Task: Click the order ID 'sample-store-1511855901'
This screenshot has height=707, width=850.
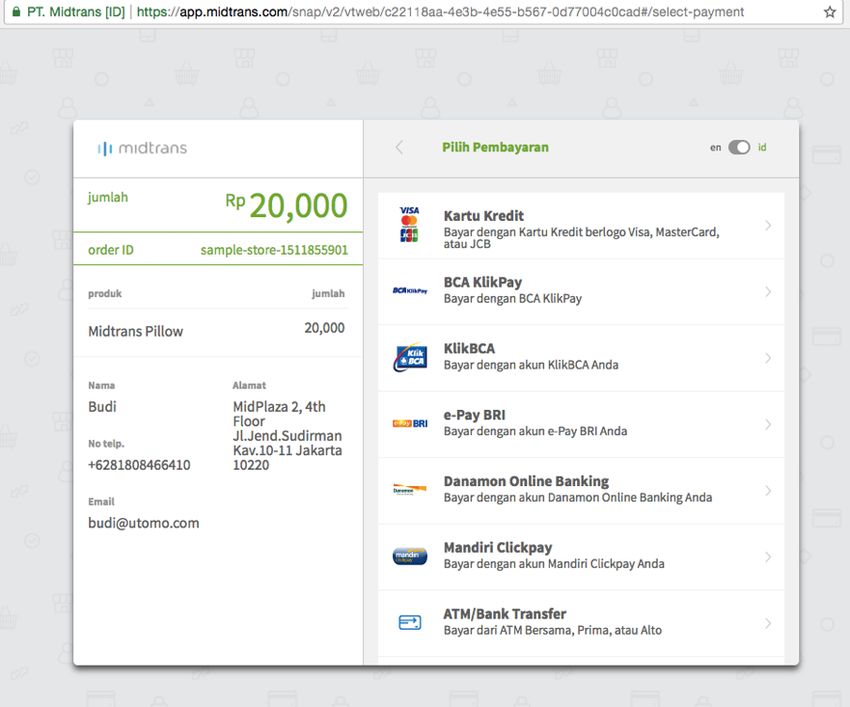Action: coord(274,250)
